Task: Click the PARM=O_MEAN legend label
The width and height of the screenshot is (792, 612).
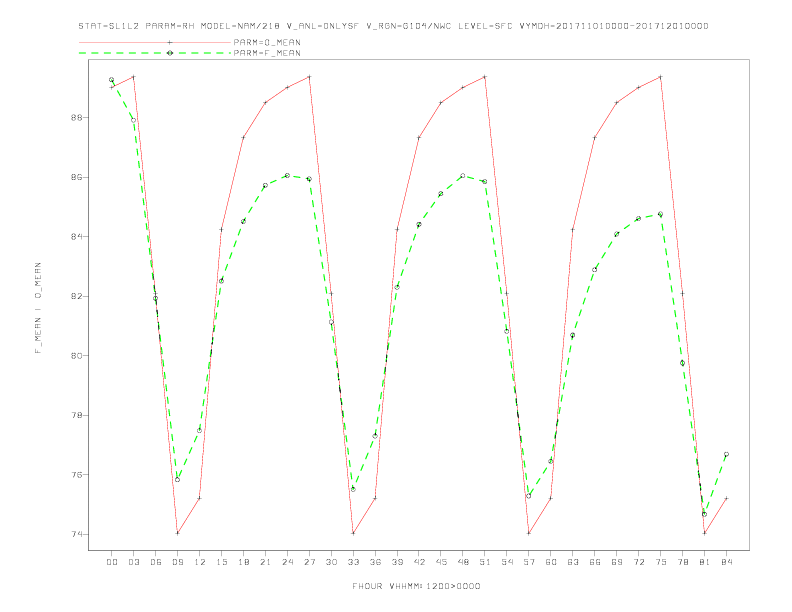Action: pos(267,42)
